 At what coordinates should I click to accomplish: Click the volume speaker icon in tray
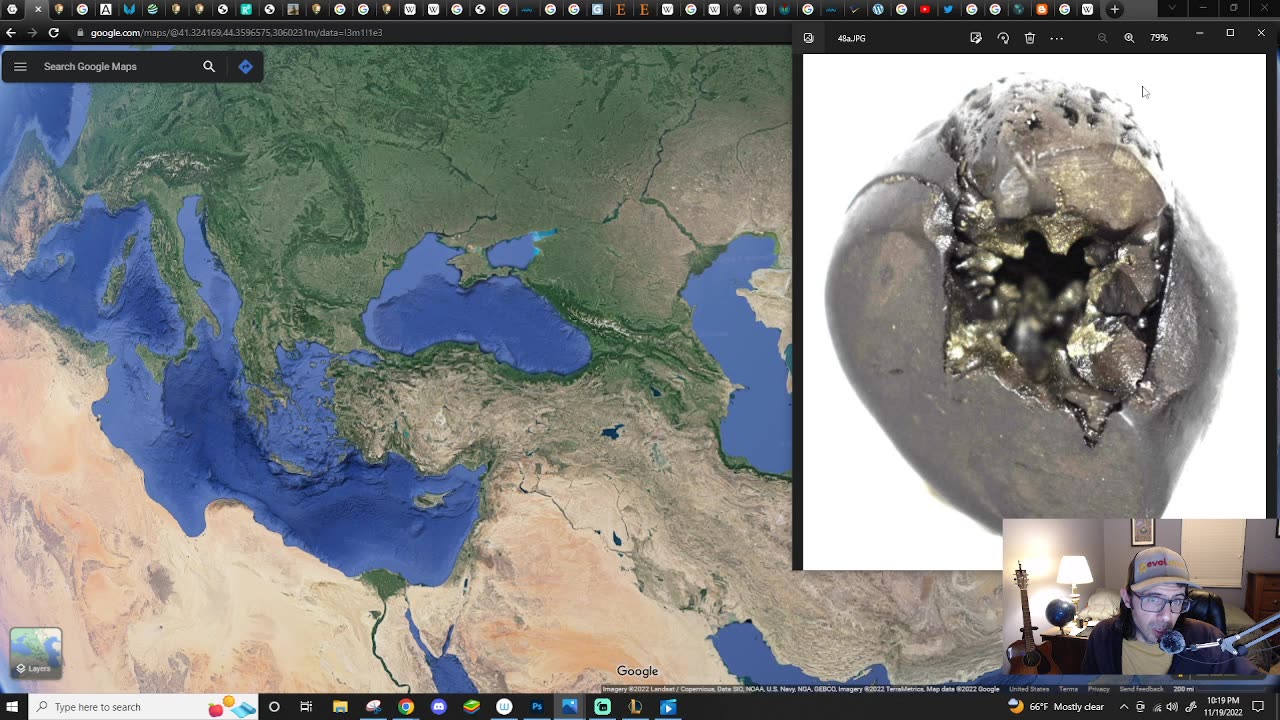coord(1172,707)
